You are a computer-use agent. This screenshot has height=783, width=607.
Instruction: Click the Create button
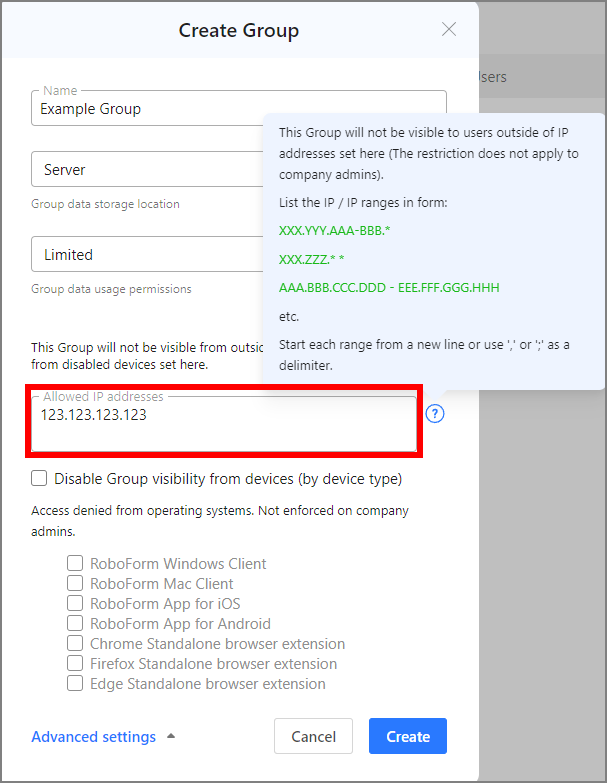pos(407,736)
